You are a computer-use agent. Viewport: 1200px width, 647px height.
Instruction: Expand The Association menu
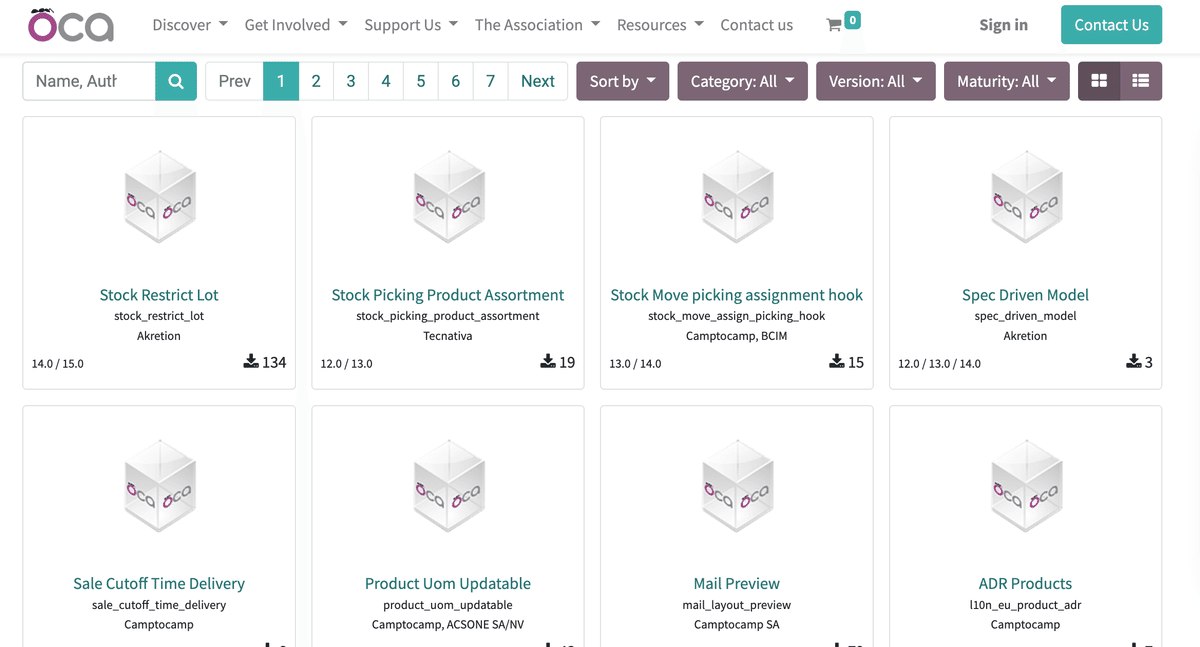click(538, 25)
